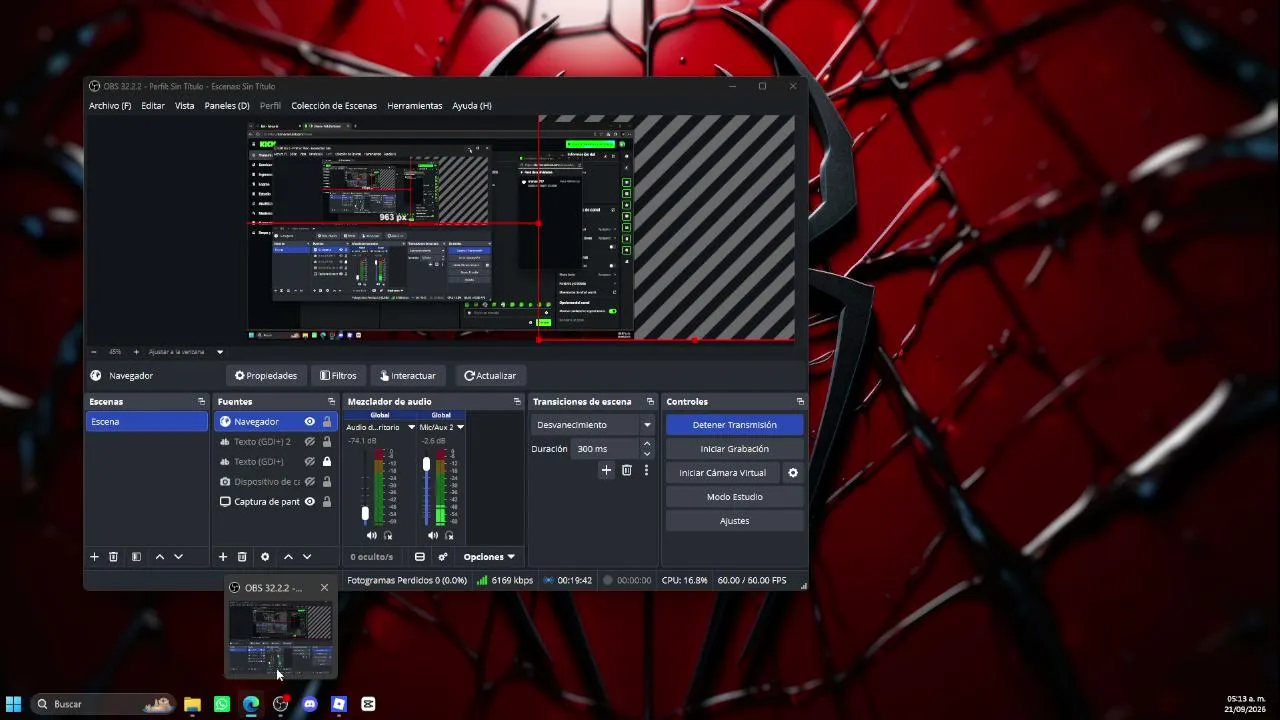The width and height of the screenshot is (1280, 720).
Task: Lock the Captura de pantalla source
Action: 326,502
